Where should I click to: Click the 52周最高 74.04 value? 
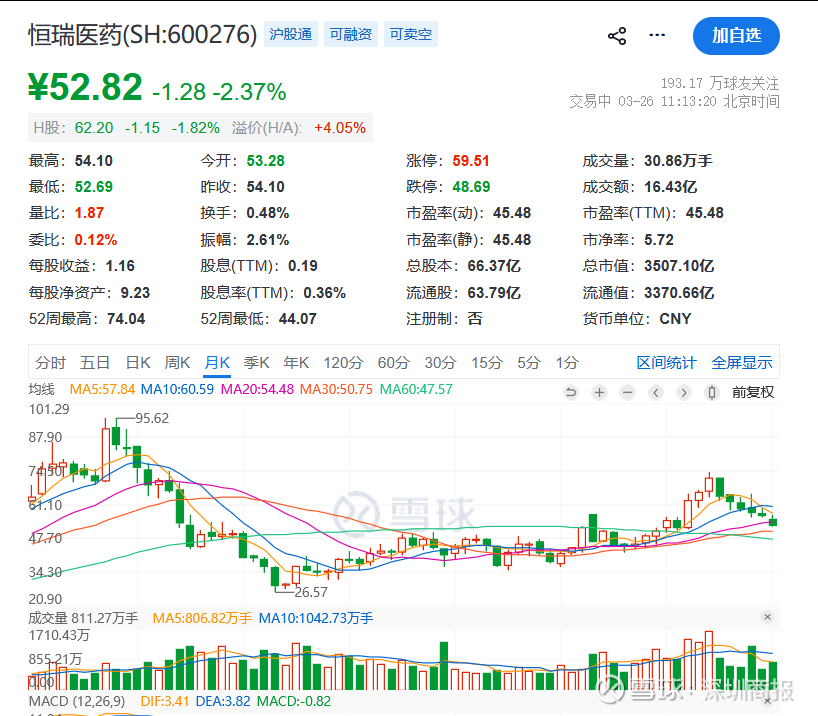126,319
